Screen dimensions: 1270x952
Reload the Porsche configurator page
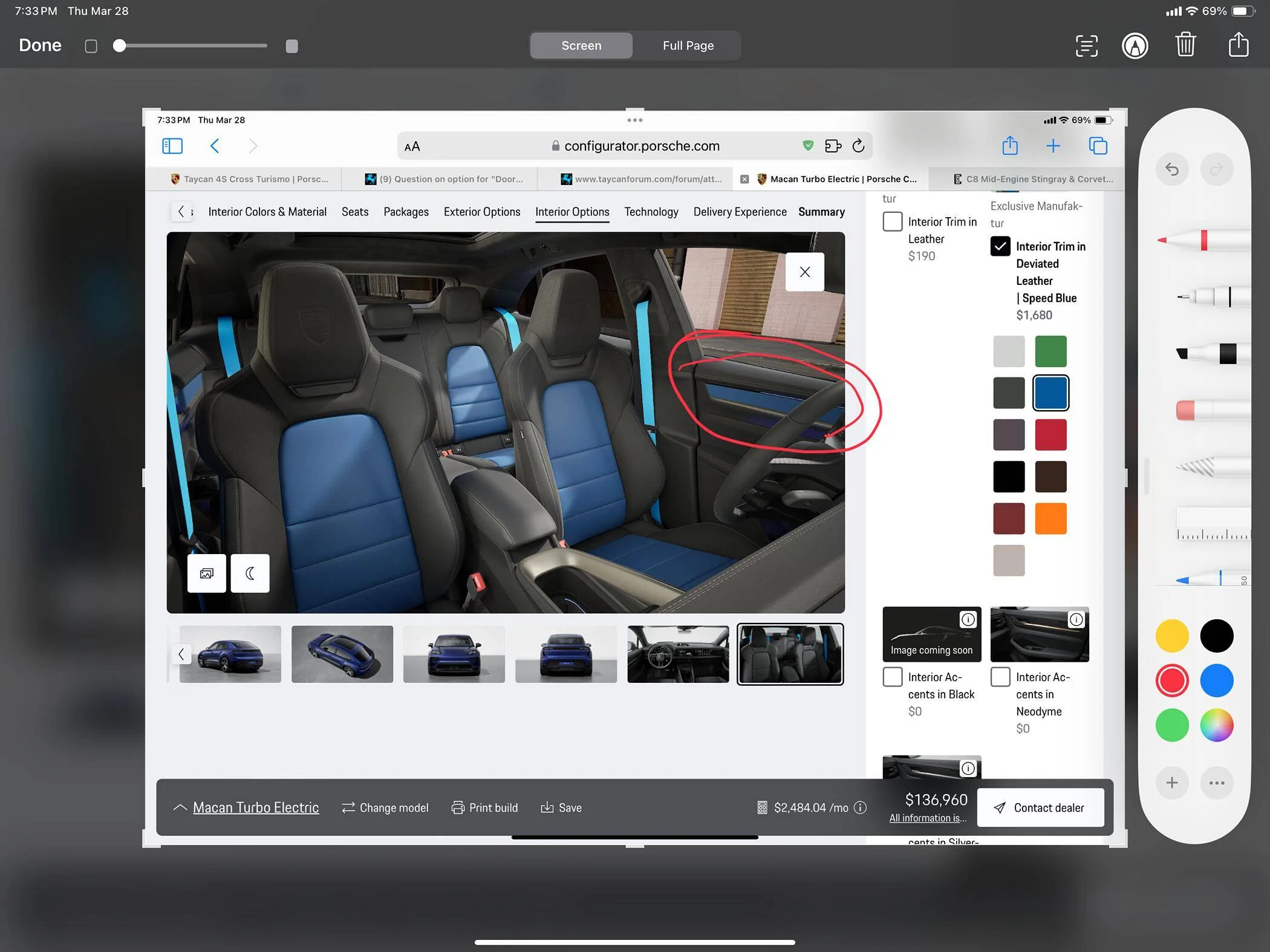point(858,146)
